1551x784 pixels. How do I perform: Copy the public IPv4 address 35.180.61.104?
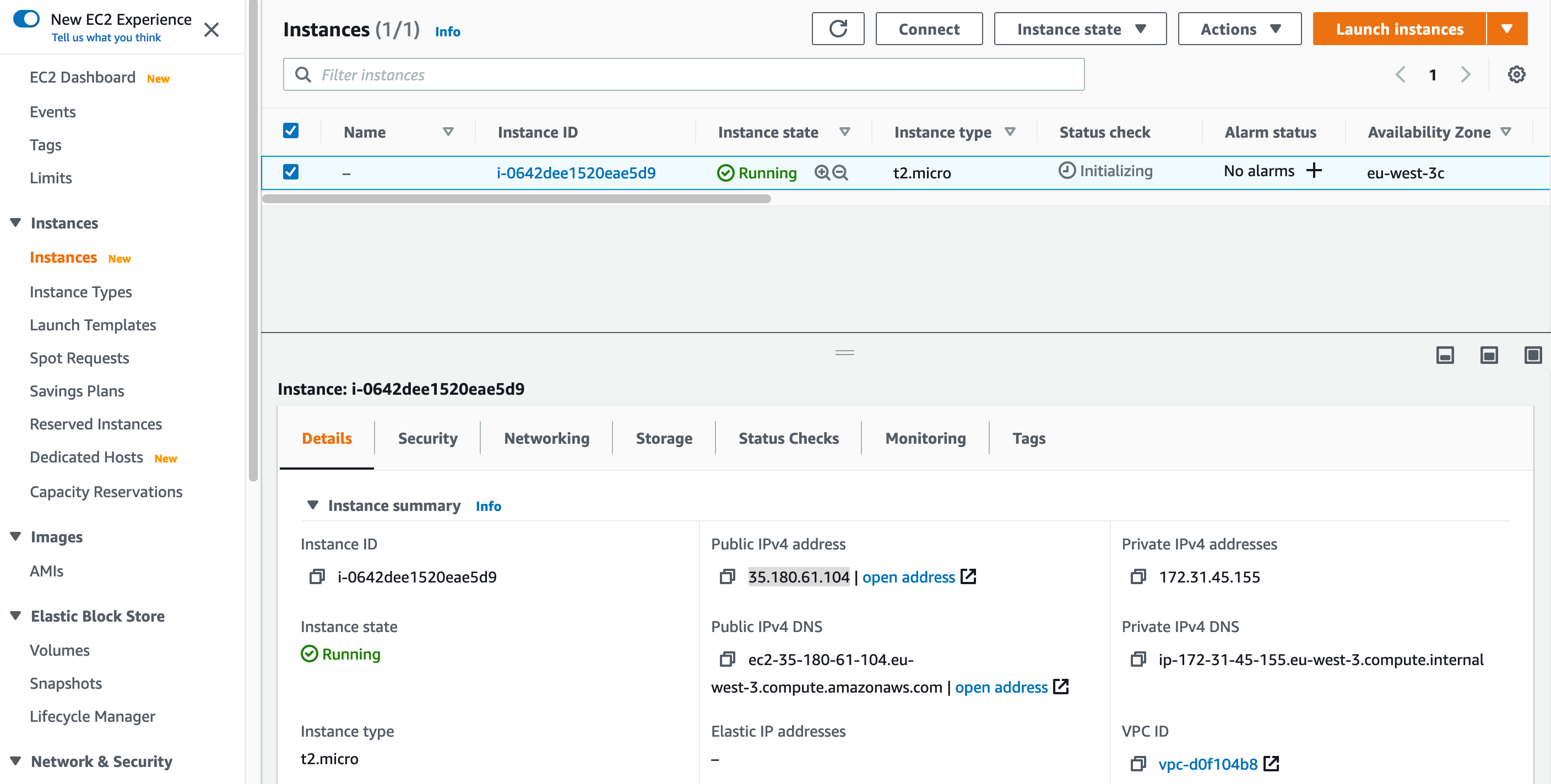726,576
